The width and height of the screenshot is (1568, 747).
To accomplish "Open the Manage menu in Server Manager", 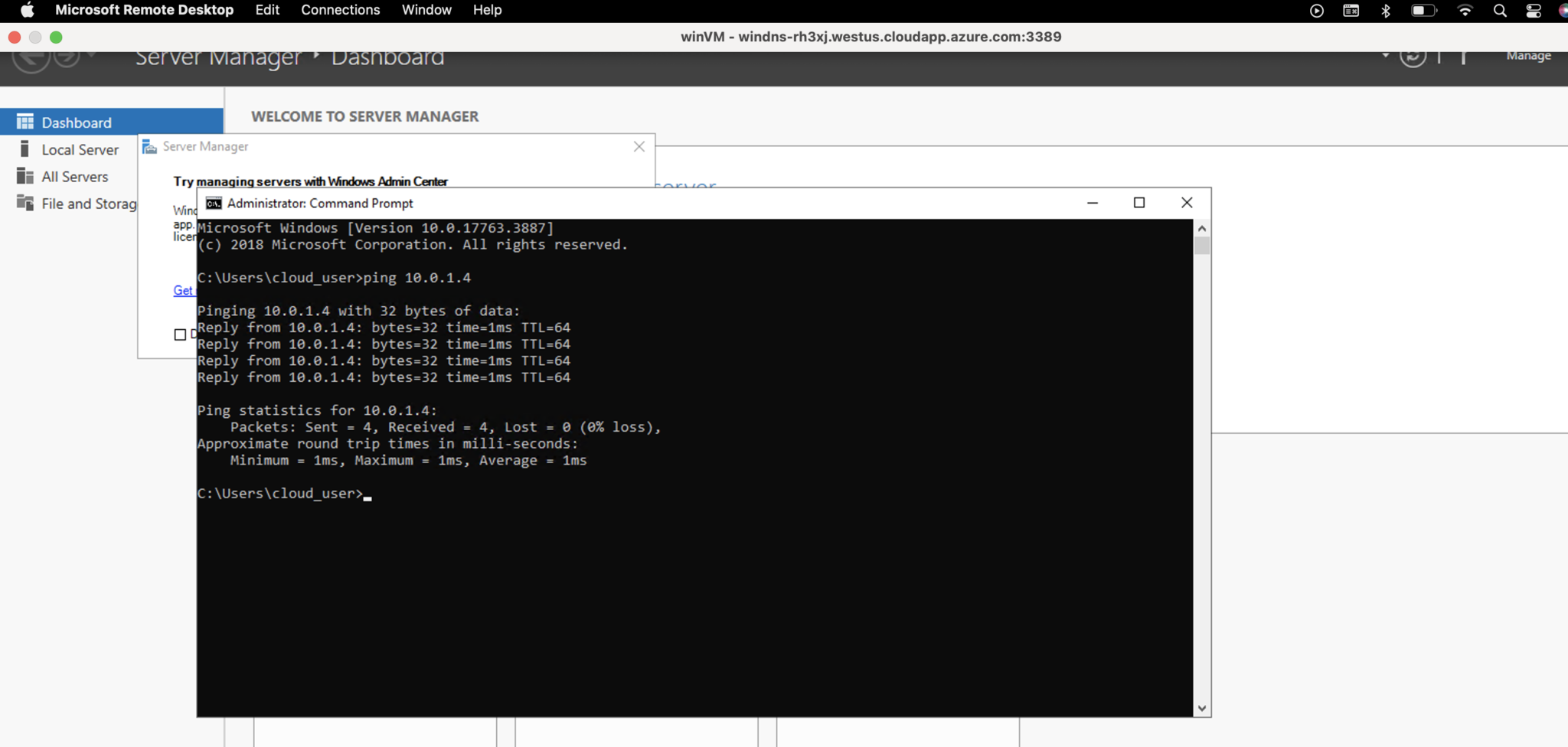I will click(1527, 55).
